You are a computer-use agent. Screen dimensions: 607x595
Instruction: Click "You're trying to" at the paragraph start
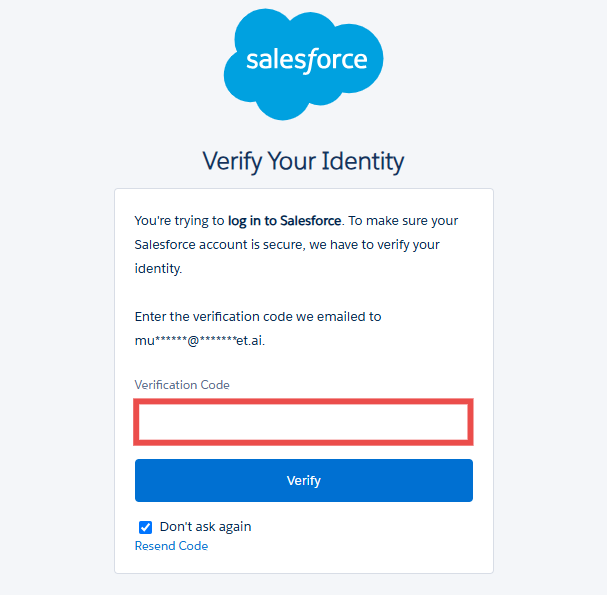pos(179,220)
